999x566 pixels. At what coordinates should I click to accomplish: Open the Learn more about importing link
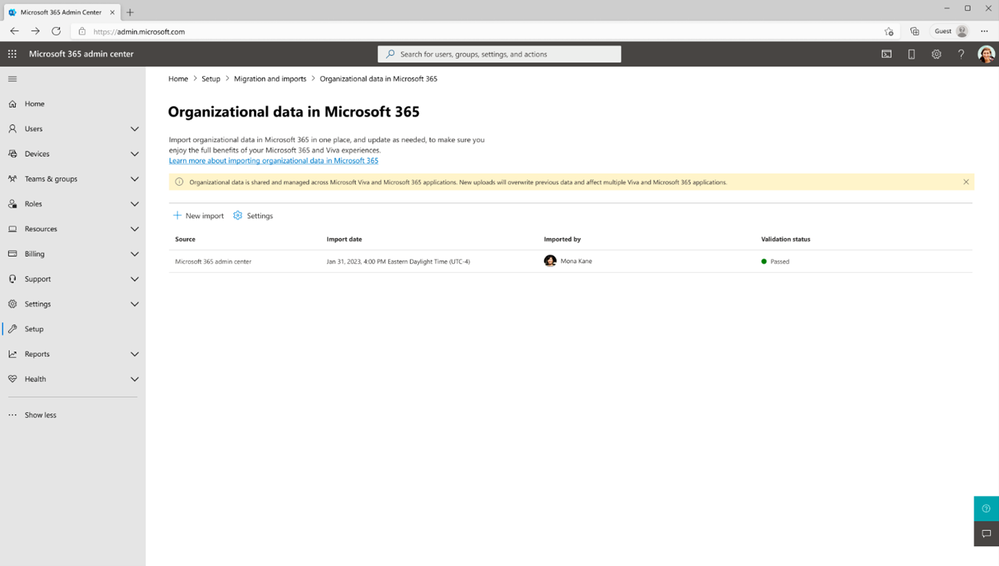(273, 161)
